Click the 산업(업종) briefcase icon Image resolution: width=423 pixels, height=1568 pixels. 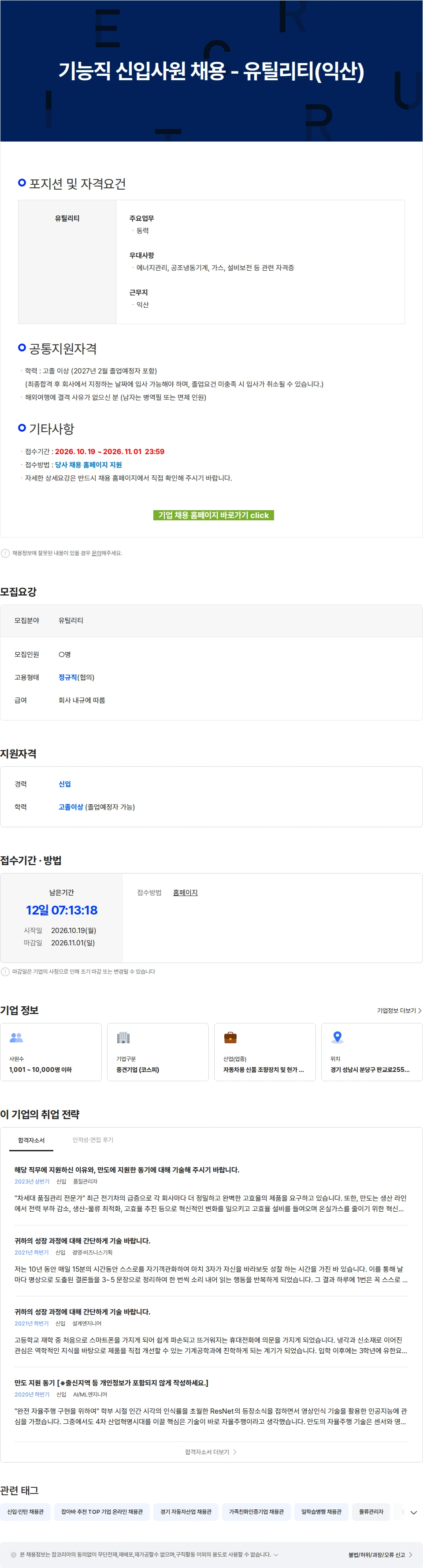pyautogui.click(x=230, y=1038)
